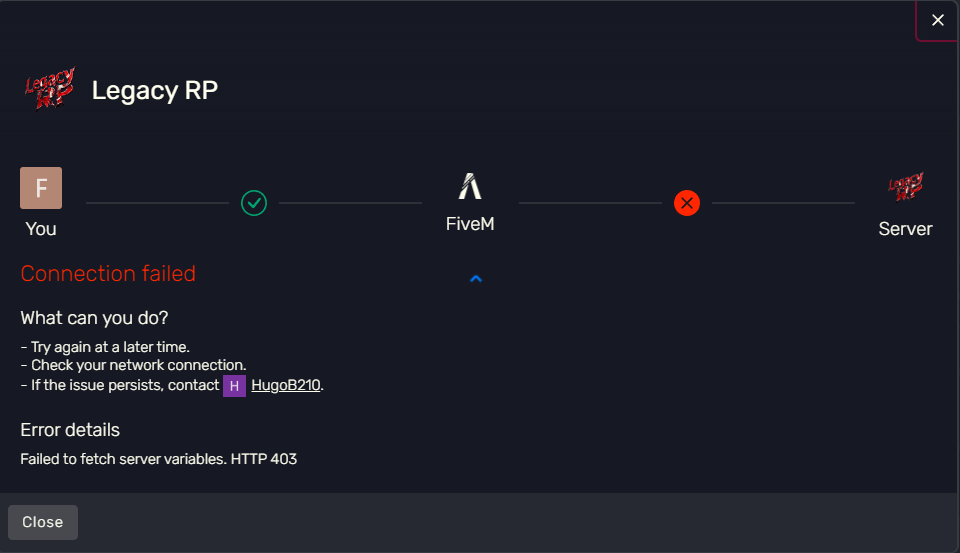Viewport: 960px width, 553px height.
Task: Click the 'Connection failed' heading
Action: (108, 274)
